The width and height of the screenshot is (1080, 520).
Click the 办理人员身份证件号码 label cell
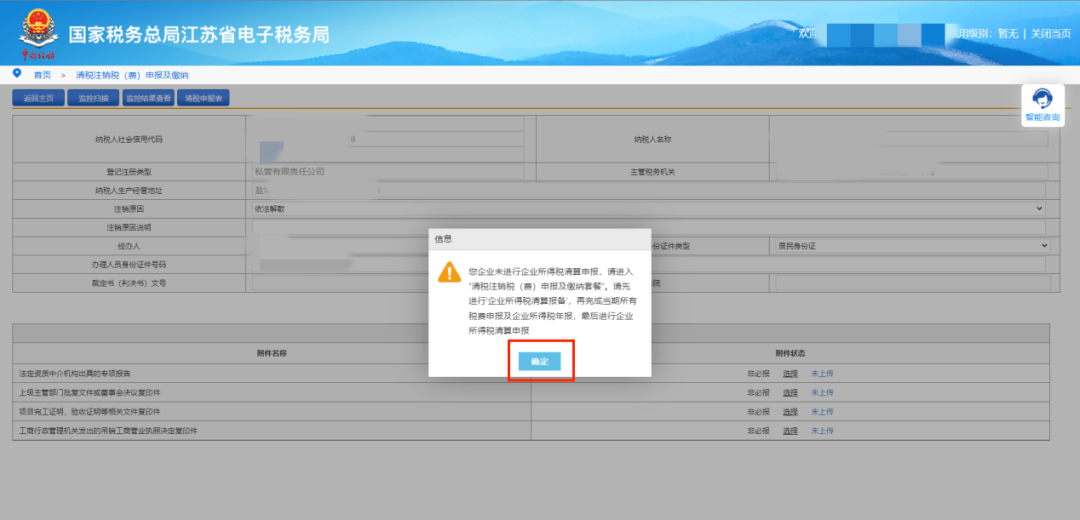[129, 264]
